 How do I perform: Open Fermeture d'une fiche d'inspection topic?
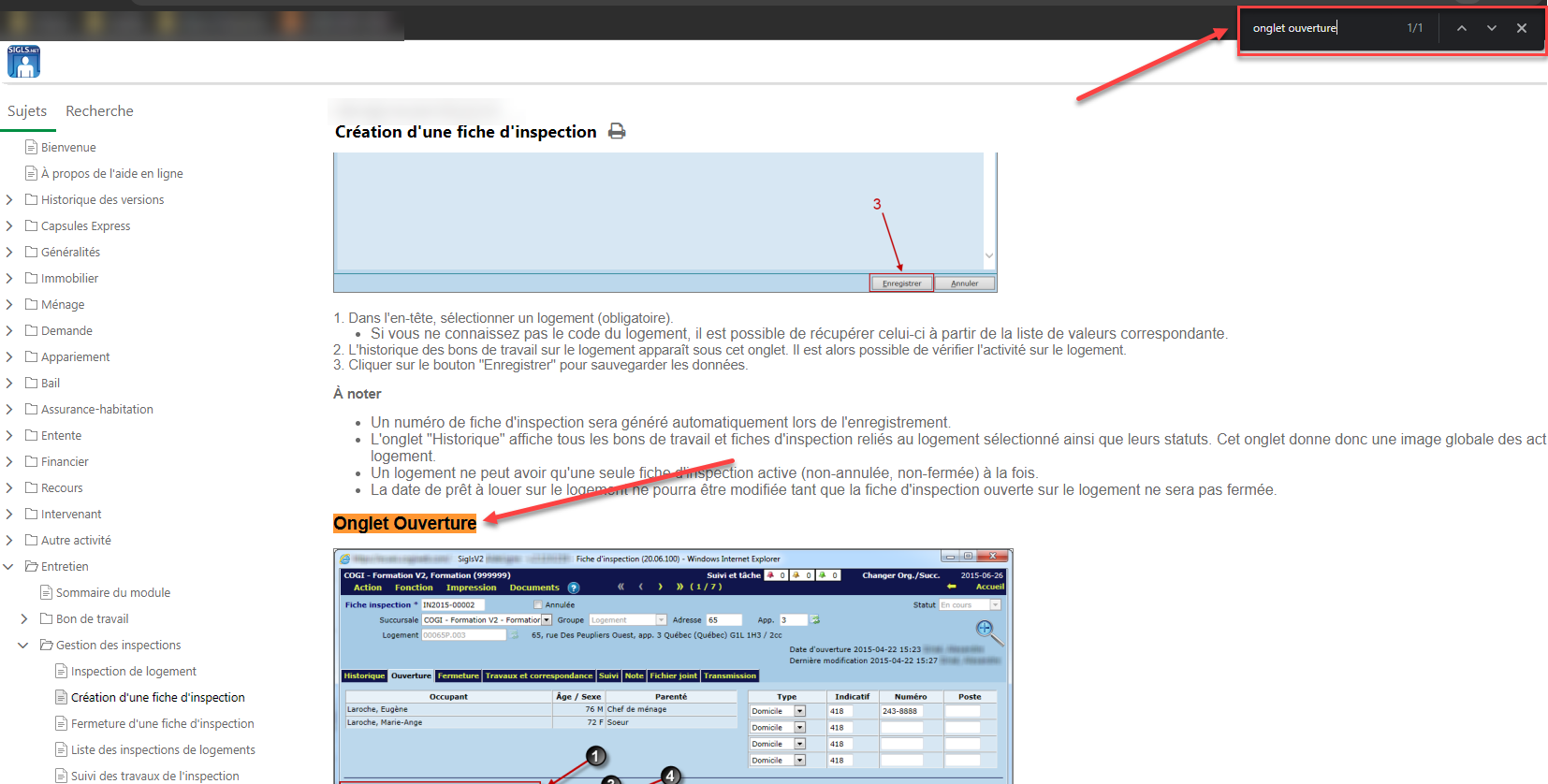[162, 723]
